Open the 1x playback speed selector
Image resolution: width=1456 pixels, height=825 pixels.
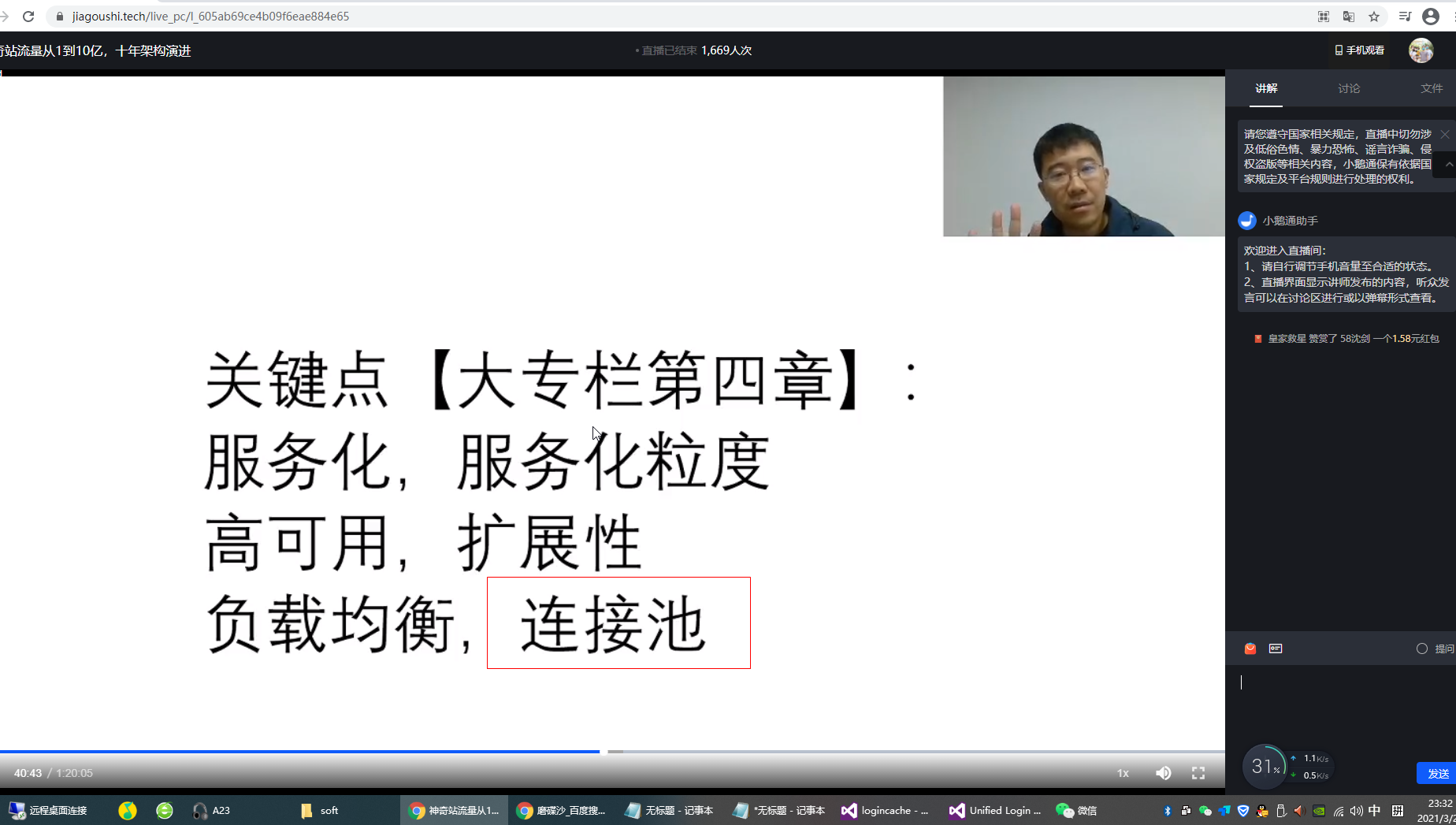(1122, 773)
